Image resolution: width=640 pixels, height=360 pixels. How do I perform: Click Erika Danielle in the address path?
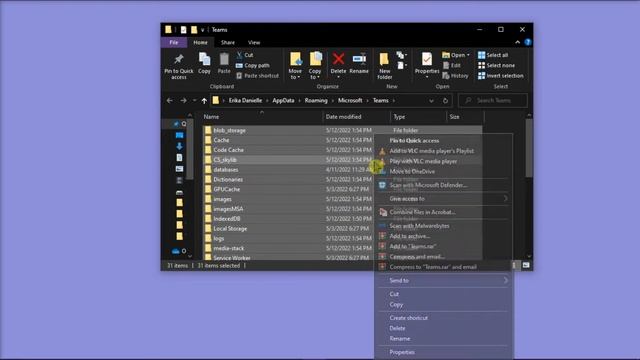245,100
